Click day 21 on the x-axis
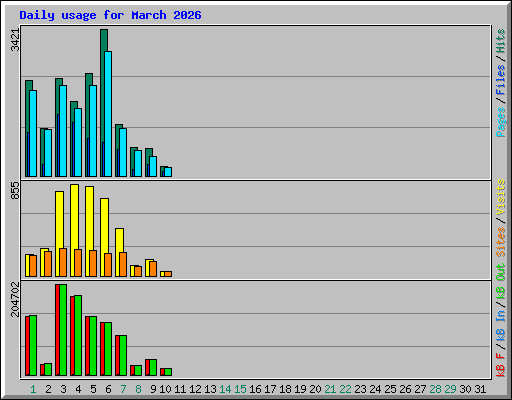 coord(330,389)
